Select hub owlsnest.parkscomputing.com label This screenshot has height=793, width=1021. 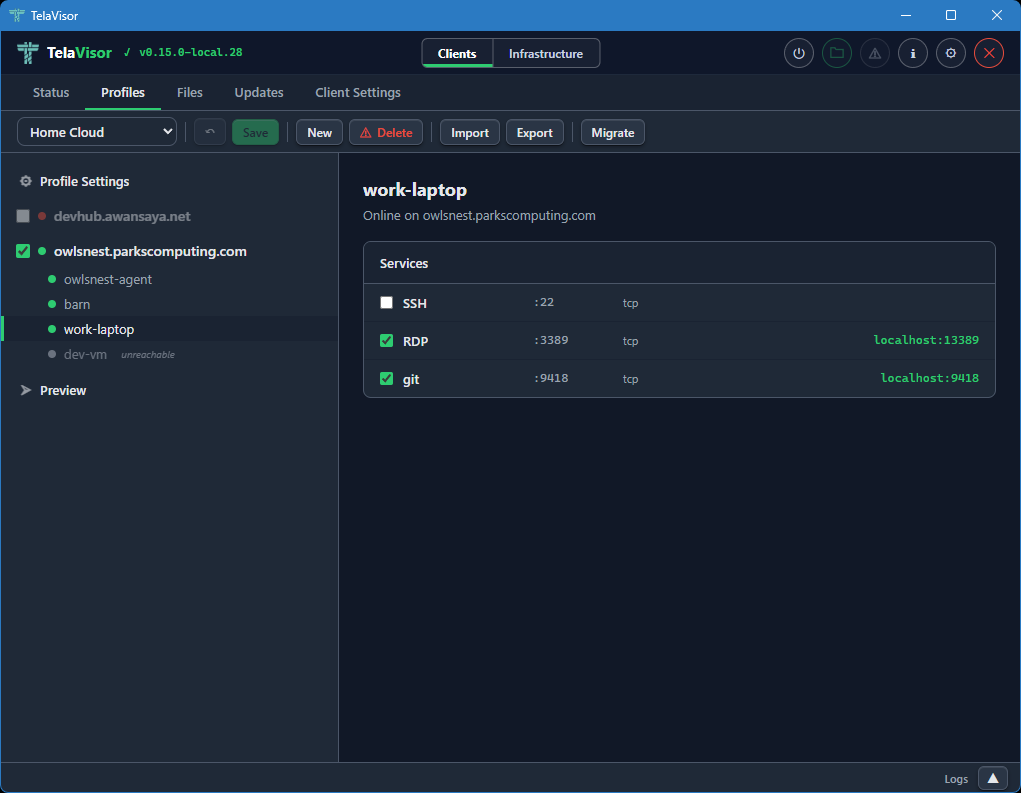click(x=150, y=251)
